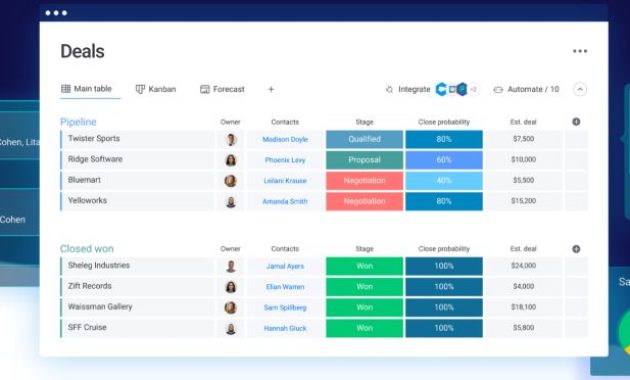Open the Integrate menu
The width and height of the screenshot is (630, 380).
(408, 89)
